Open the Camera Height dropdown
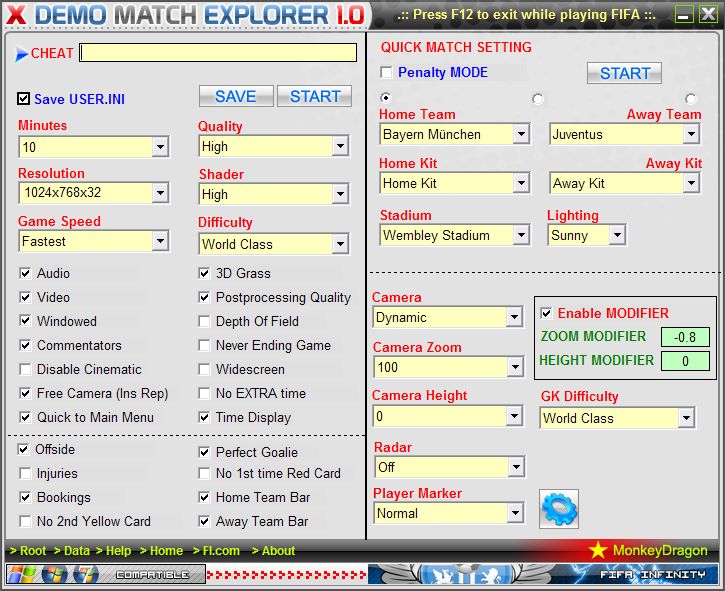Screen dimensions: 725x591 [514, 416]
